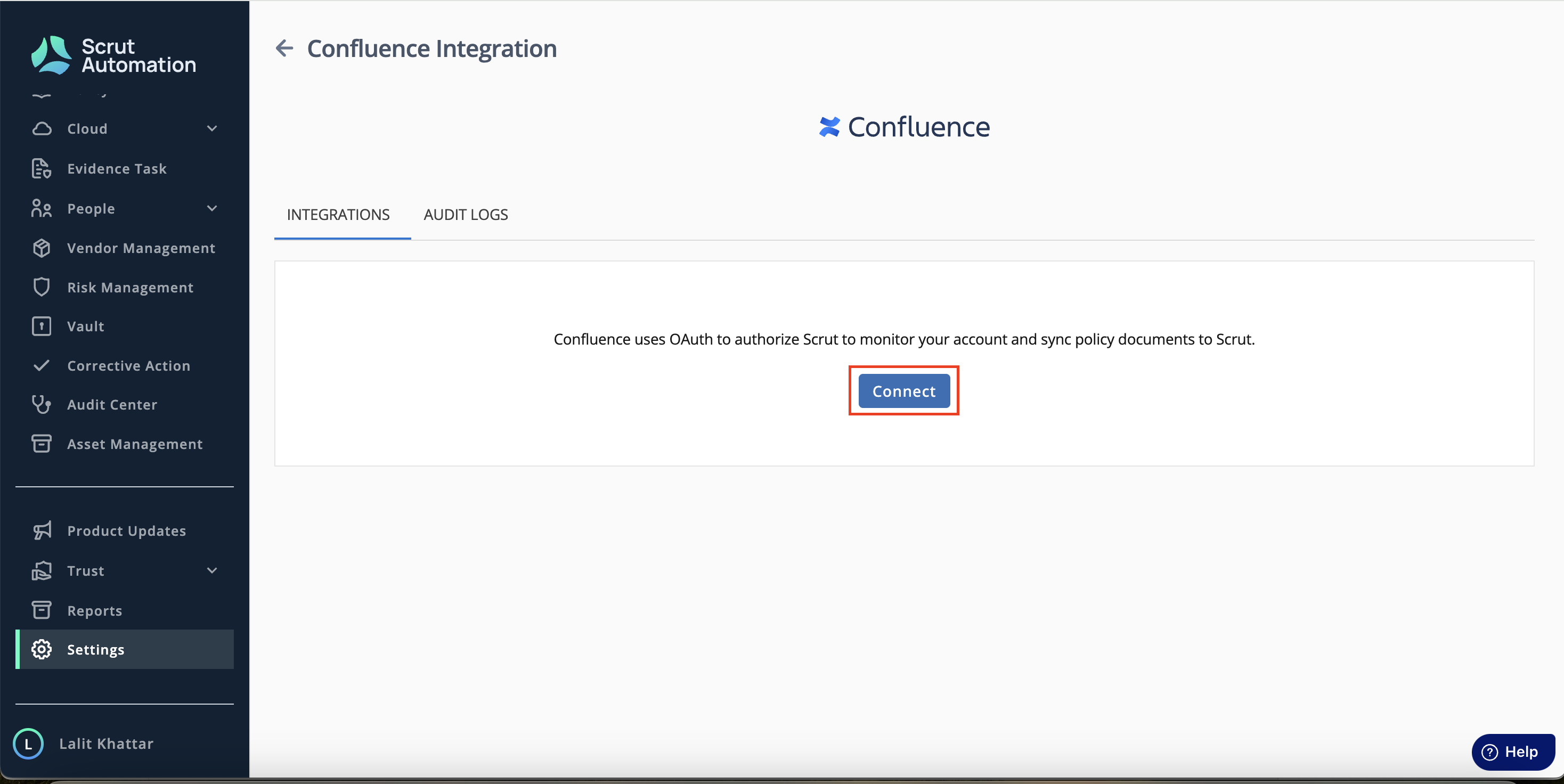1564x784 pixels.
Task: Click the Settings gear icon
Action: pos(42,649)
